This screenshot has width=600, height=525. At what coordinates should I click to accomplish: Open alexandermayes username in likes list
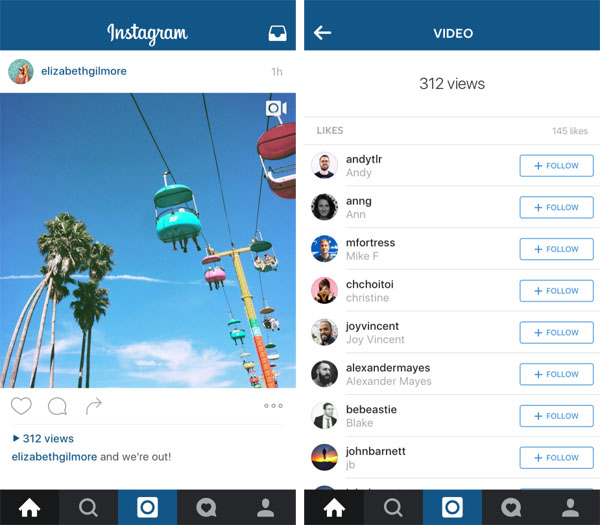pyautogui.click(x=388, y=368)
